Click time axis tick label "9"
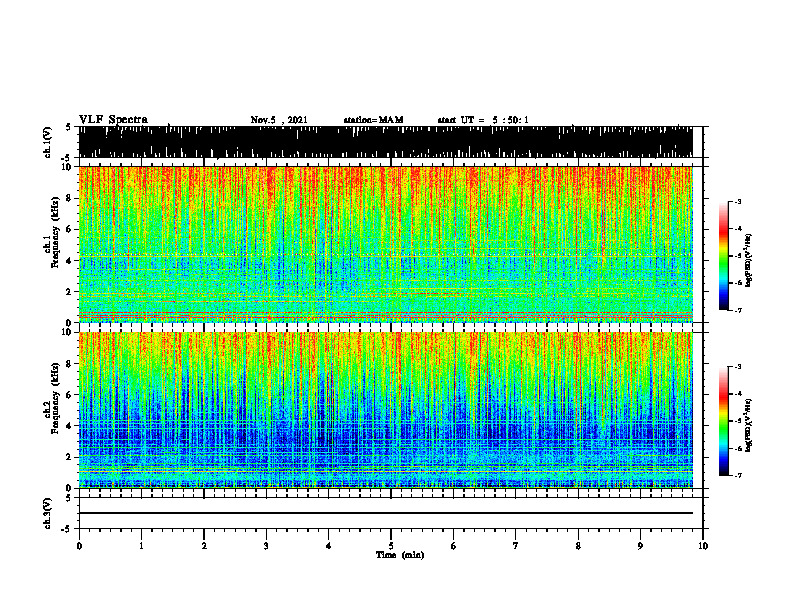The height and width of the screenshot is (612, 792). 640,546
